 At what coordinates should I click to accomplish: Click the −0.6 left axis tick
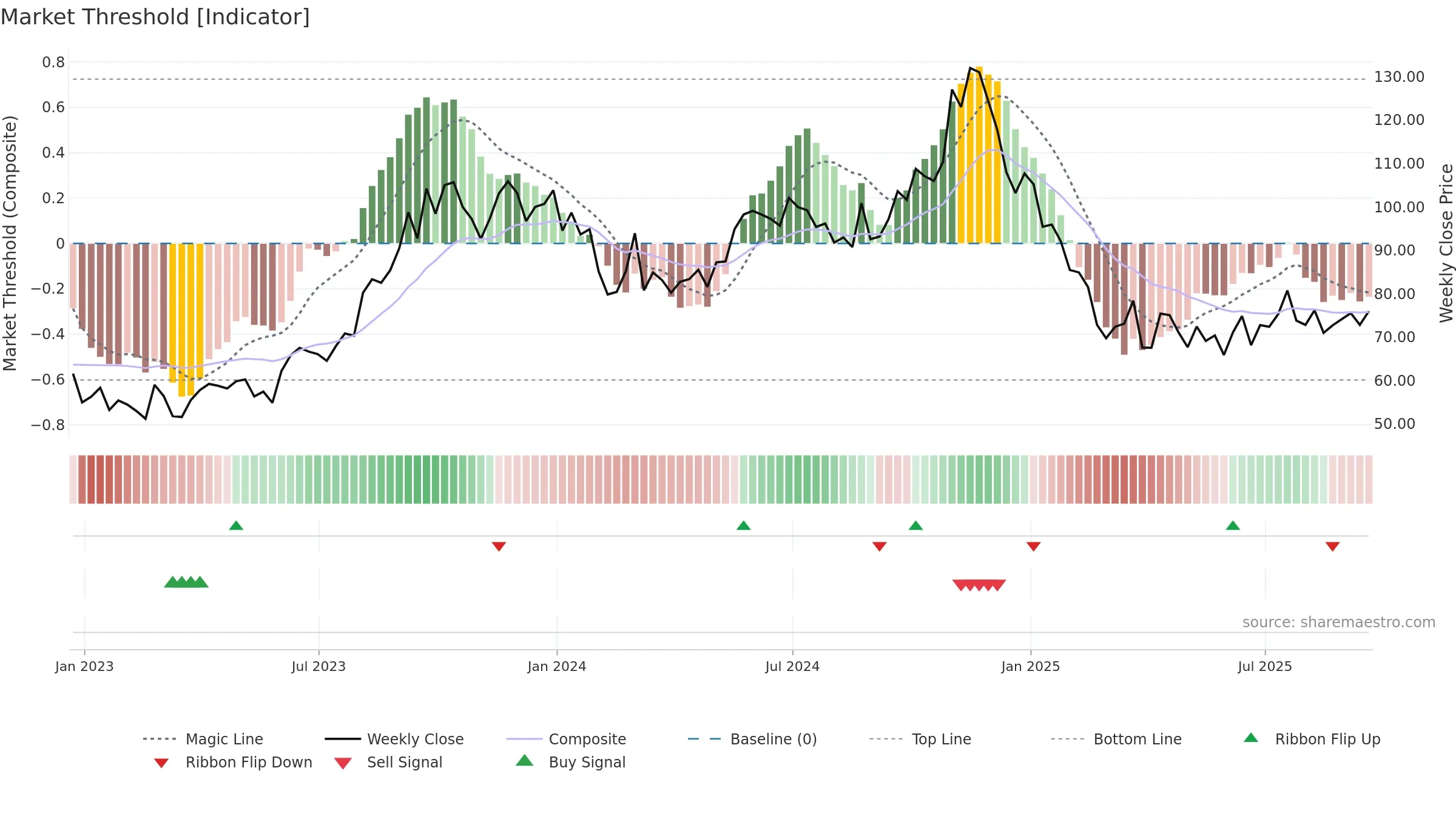(x=48, y=380)
